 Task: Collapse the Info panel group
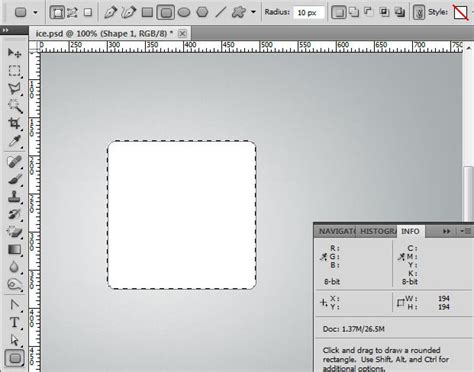point(446,231)
